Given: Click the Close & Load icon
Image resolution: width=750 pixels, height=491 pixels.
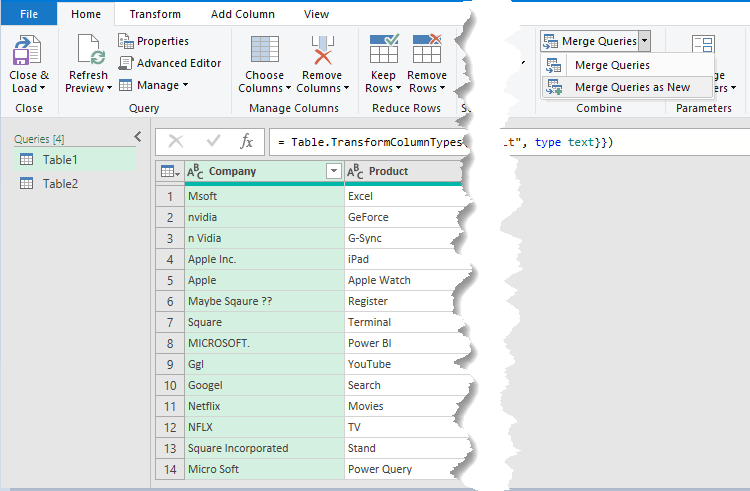Looking at the screenshot, I should (27, 50).
